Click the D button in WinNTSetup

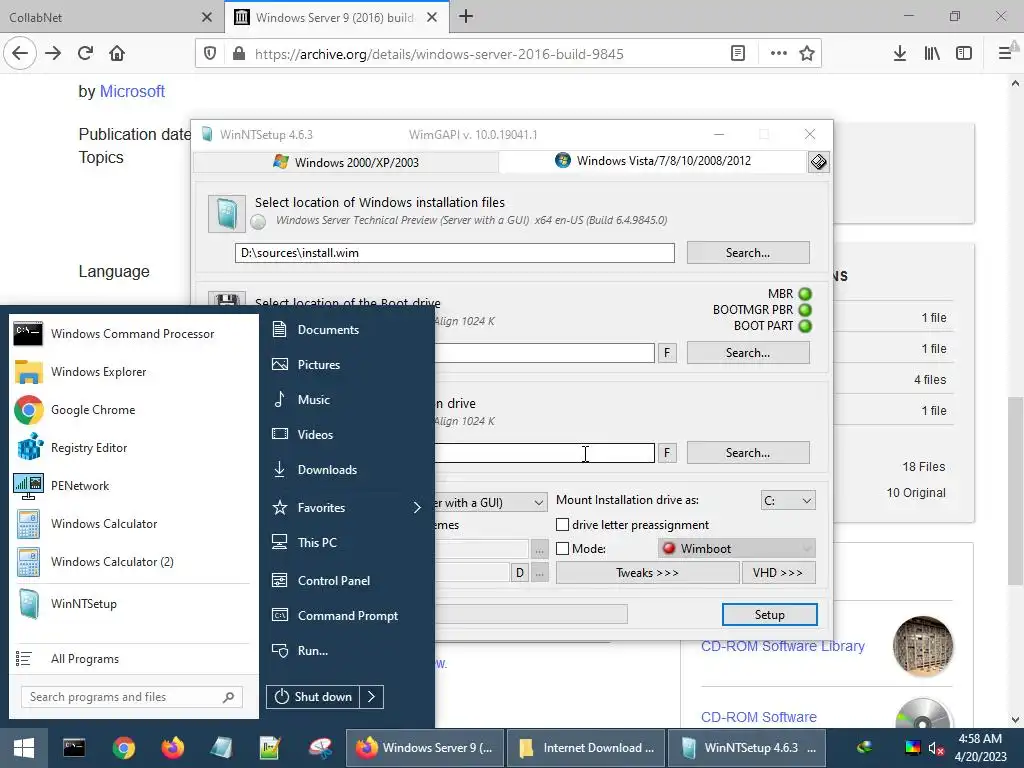pos(520,573)
